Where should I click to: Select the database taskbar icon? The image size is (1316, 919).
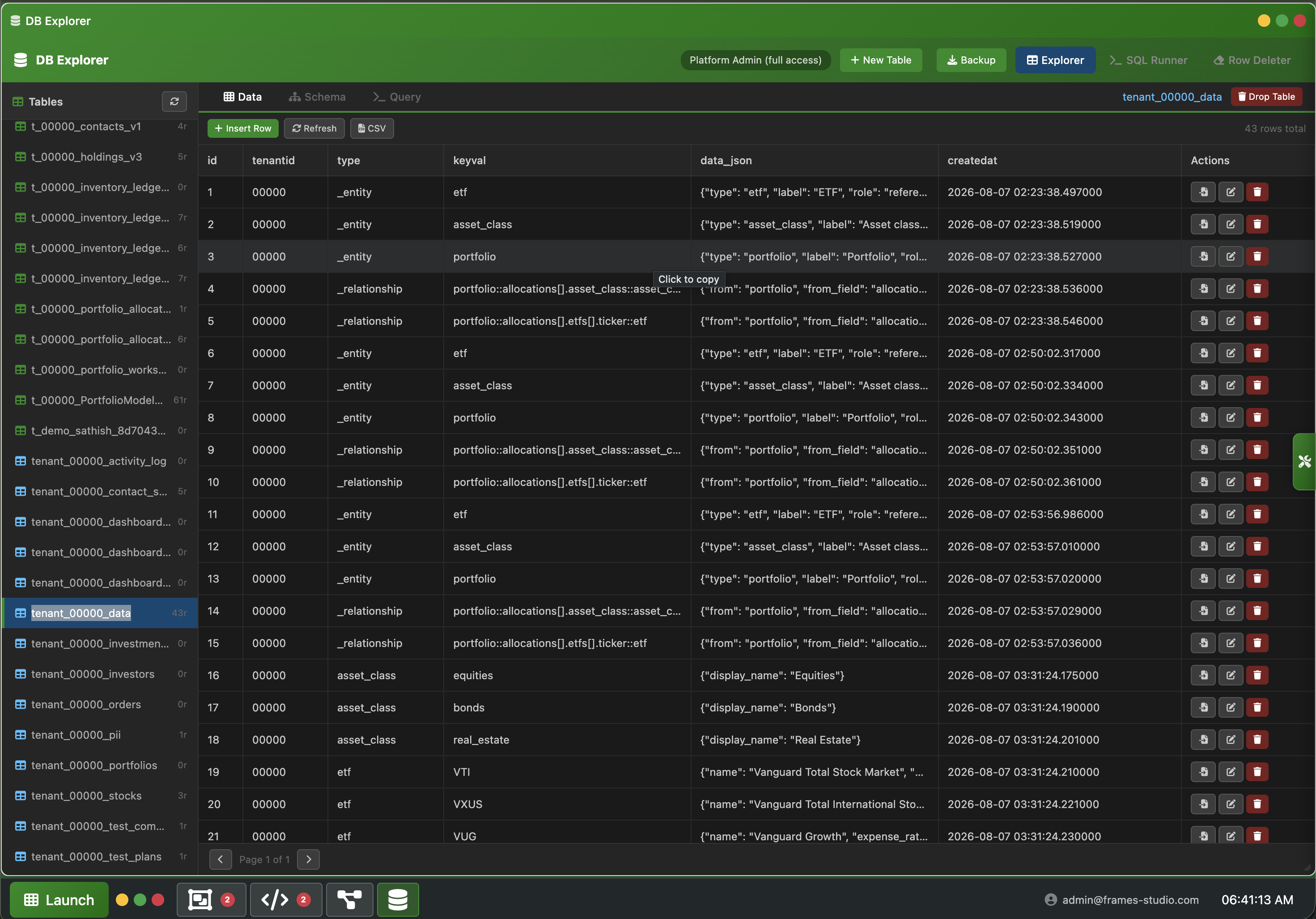coord(398,899)
